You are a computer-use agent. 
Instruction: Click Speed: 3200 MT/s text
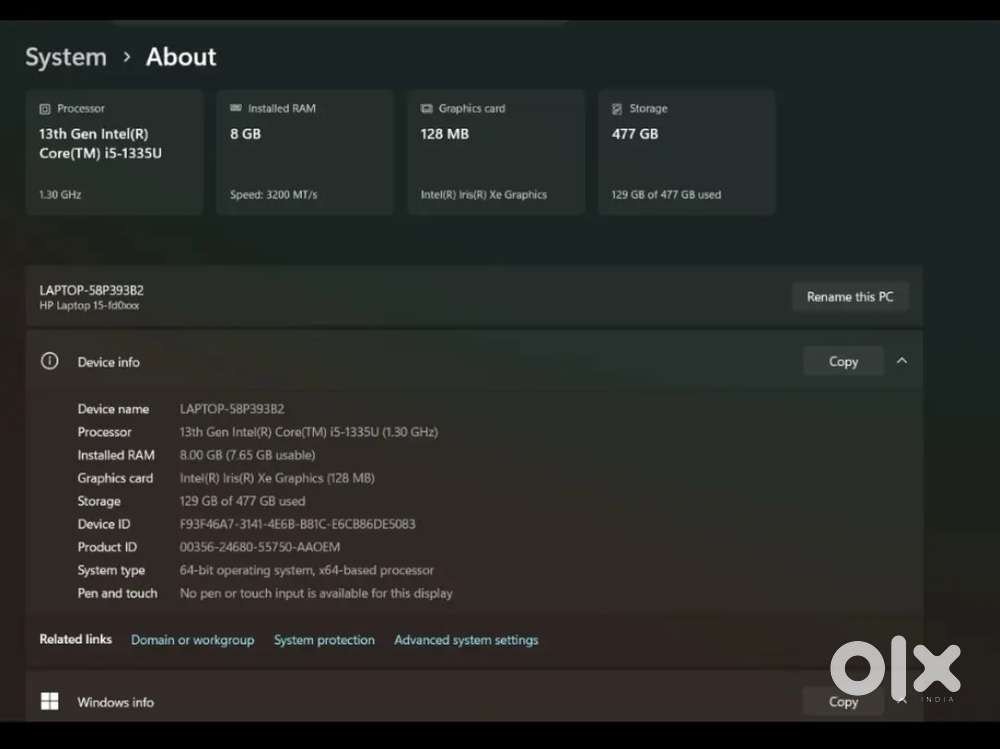[x=274, y=195]
